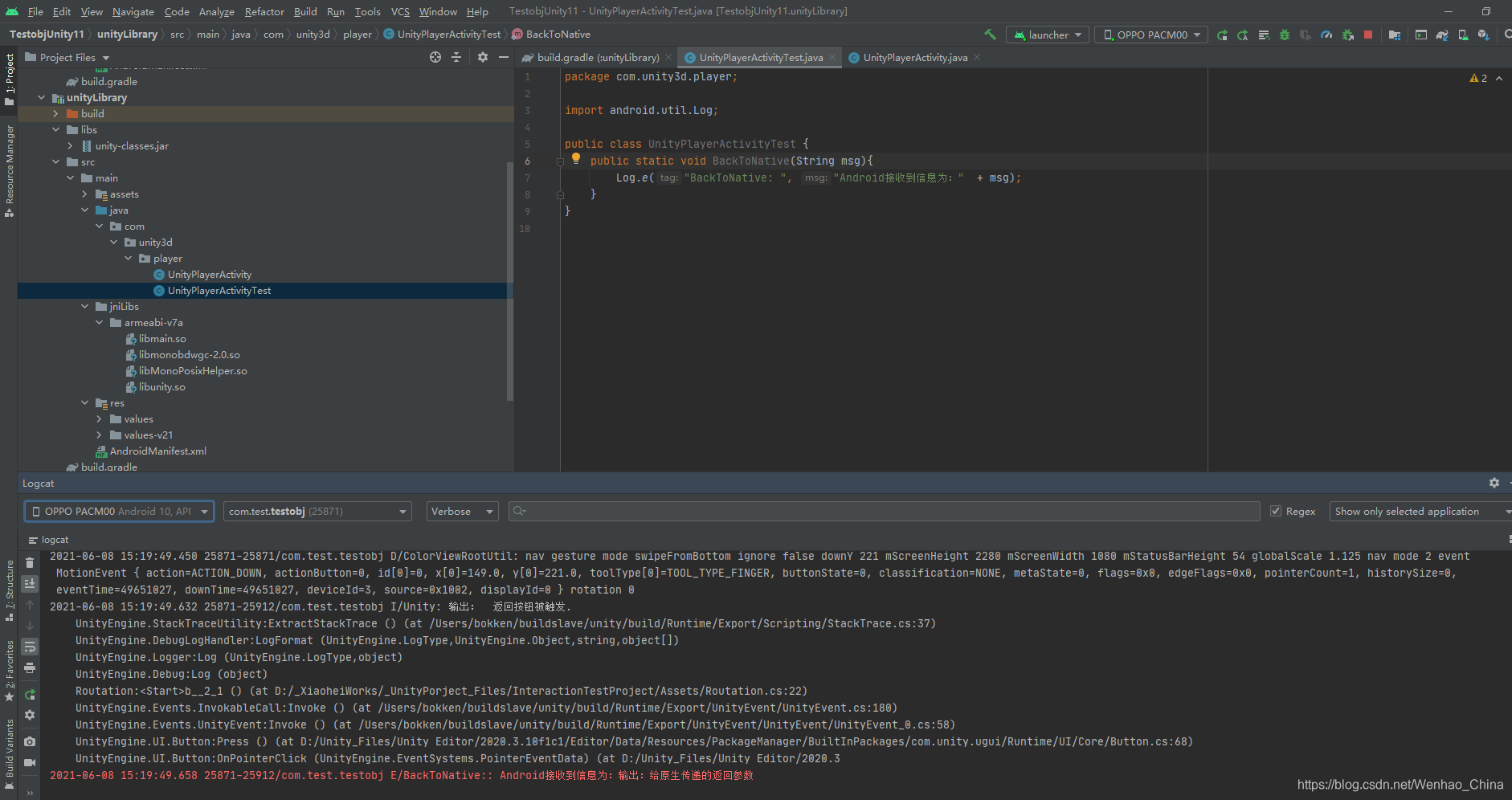
Task: Clear logcat with the trash icon
Action: pyautogui.click(x=30, y=563)
